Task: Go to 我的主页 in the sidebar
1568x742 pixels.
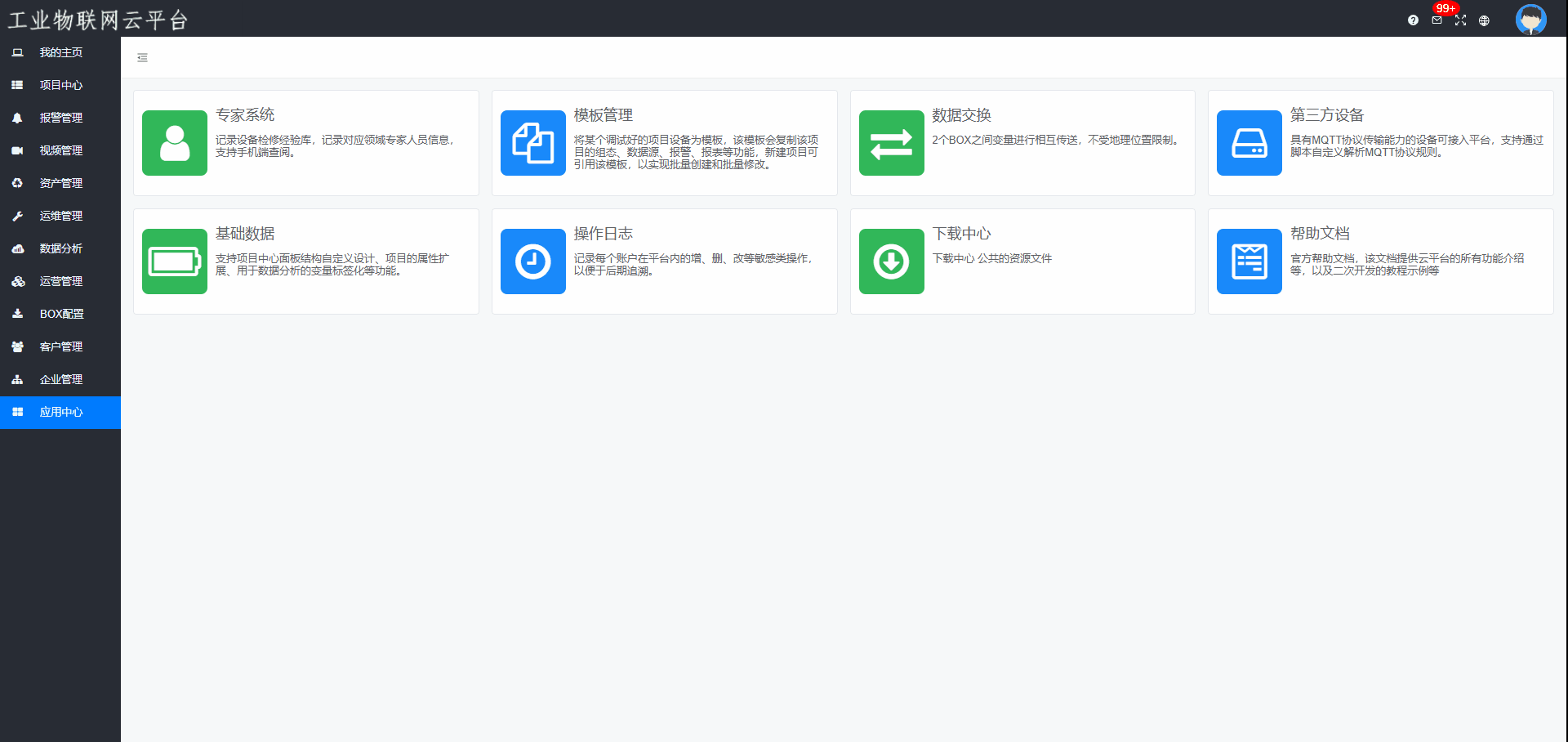Action: point(60,52)
